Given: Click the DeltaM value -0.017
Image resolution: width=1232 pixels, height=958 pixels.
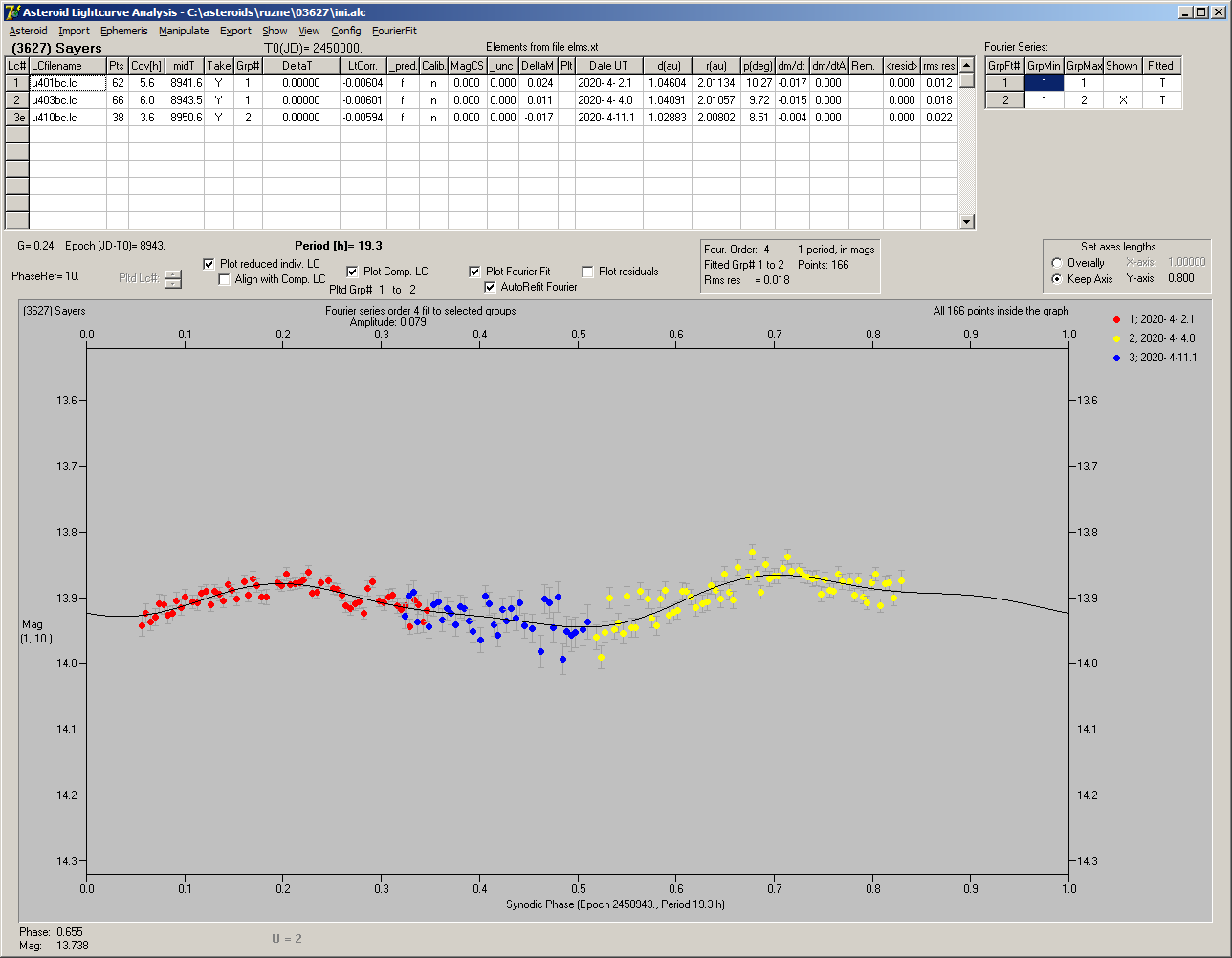Looking at the screenshot, I should [539, 117].
